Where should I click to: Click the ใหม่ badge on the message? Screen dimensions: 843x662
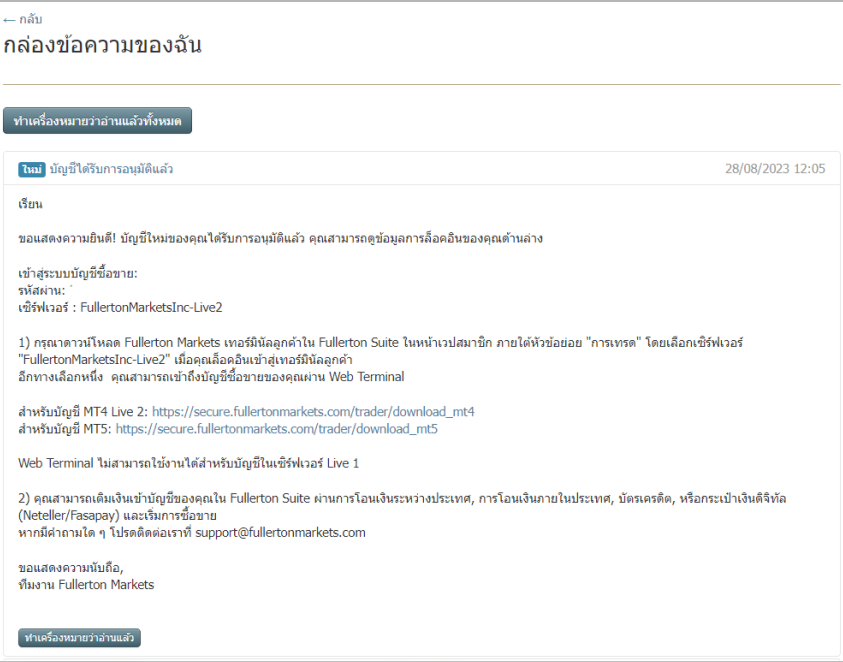tap(32, 169)
